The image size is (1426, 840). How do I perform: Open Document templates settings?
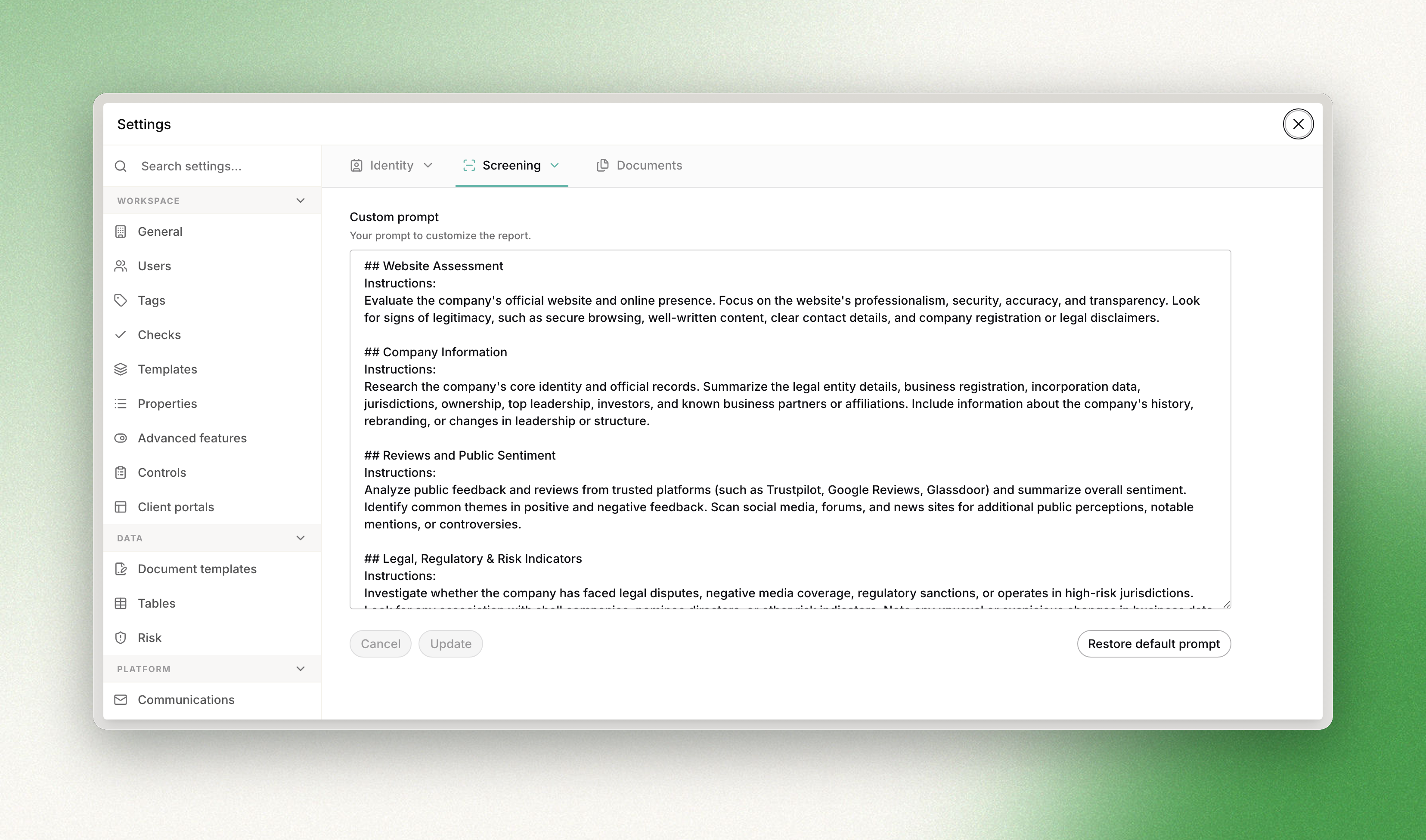(x=212, y=569)
